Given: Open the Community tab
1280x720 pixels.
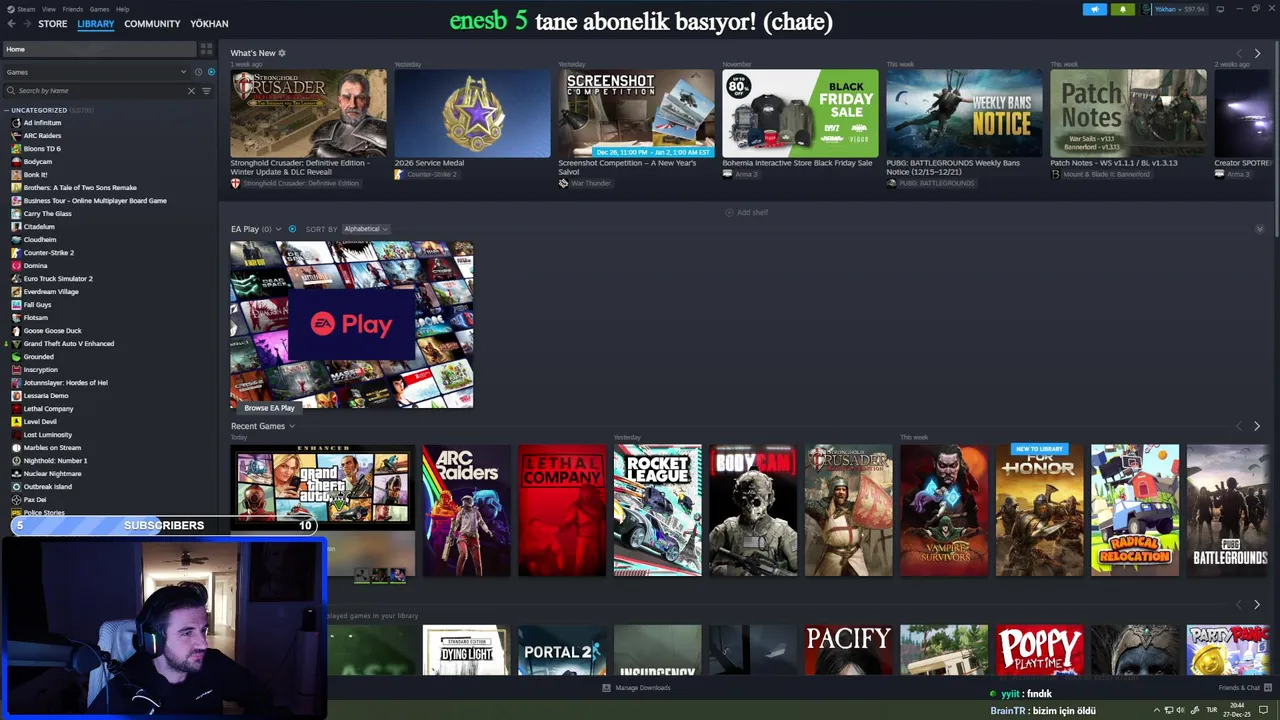Looking at the screenshot, I should (x=152, y=24).
